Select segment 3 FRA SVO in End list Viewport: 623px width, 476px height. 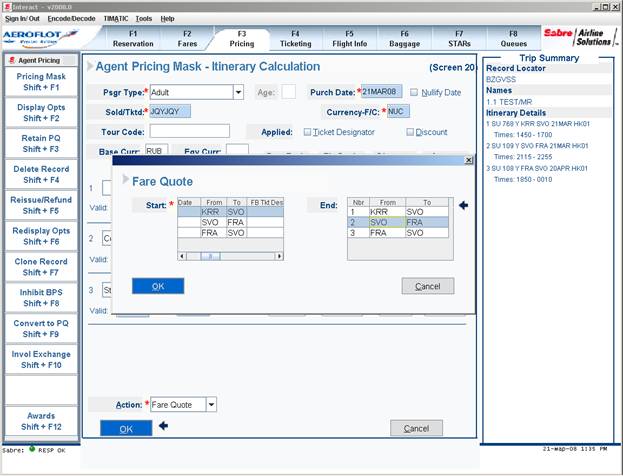pos(398,233)
